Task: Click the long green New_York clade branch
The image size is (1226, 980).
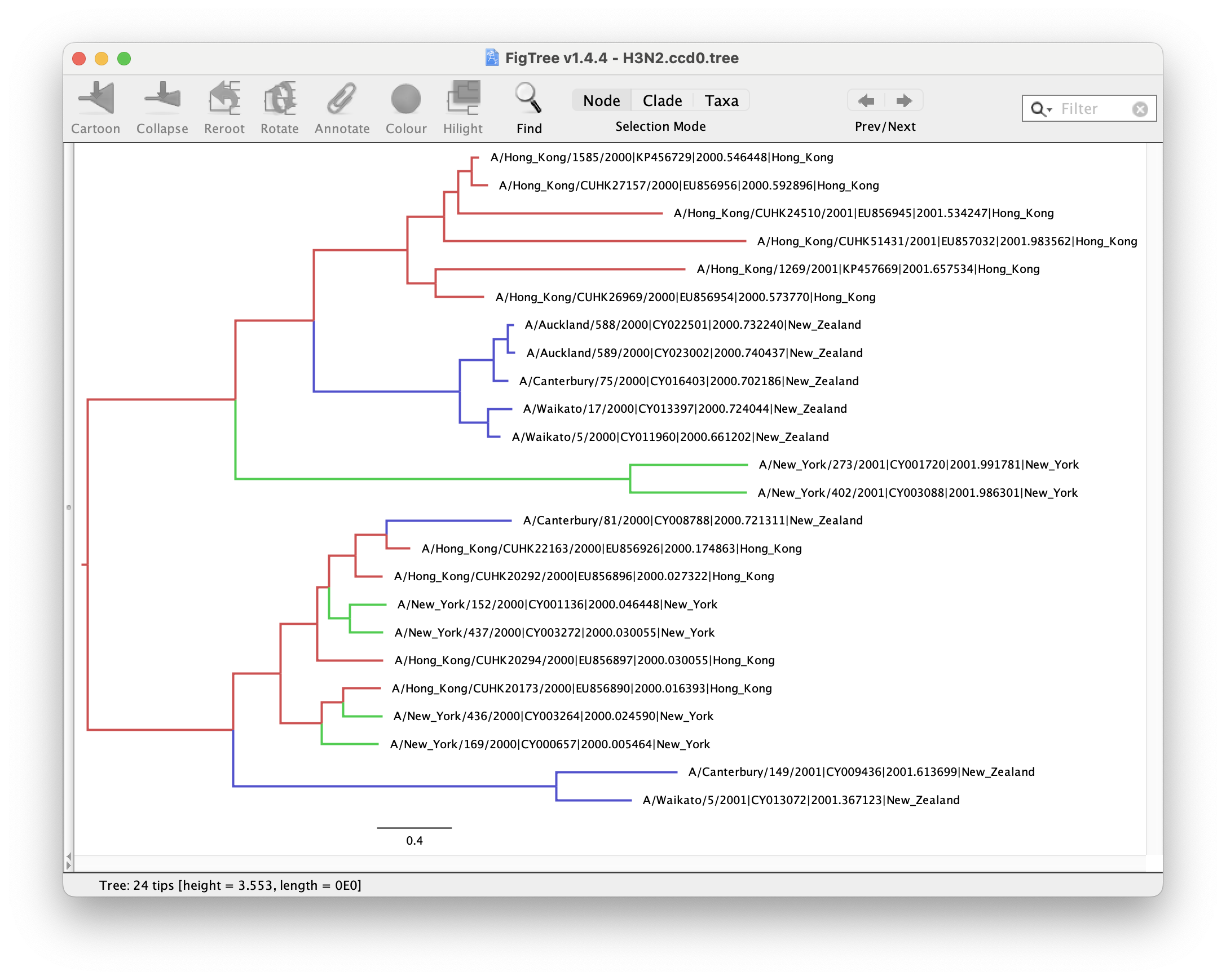Action: 432,479
